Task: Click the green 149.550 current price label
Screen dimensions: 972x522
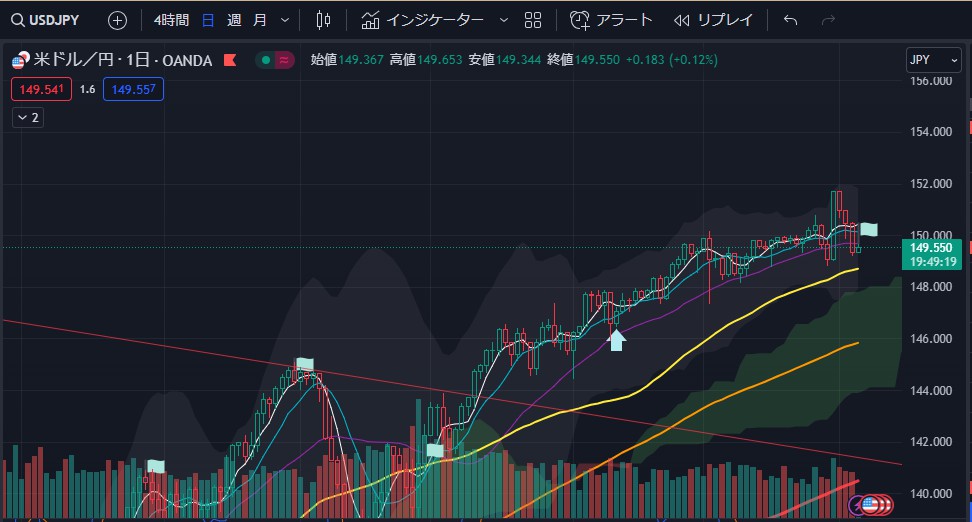Action: click(932, 254)
